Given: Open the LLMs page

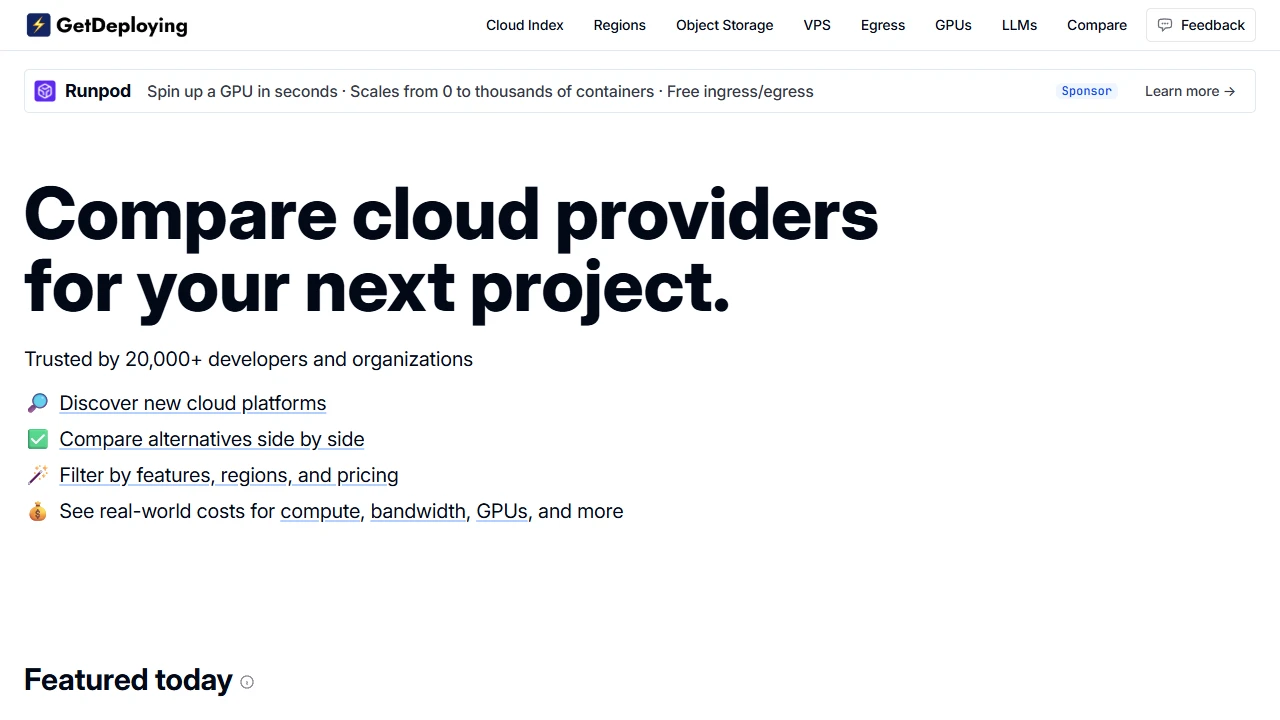Looking at the screenshot, I should pyautogui.click(x=1019, y=25).
